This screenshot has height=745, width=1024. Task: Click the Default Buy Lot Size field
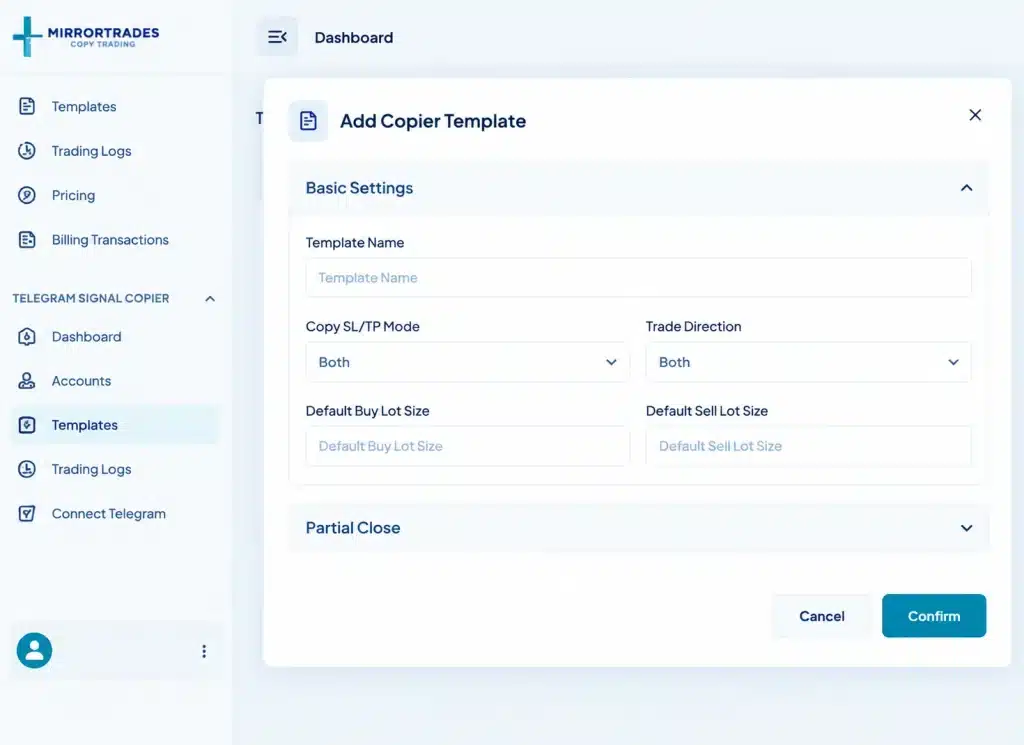468,446
